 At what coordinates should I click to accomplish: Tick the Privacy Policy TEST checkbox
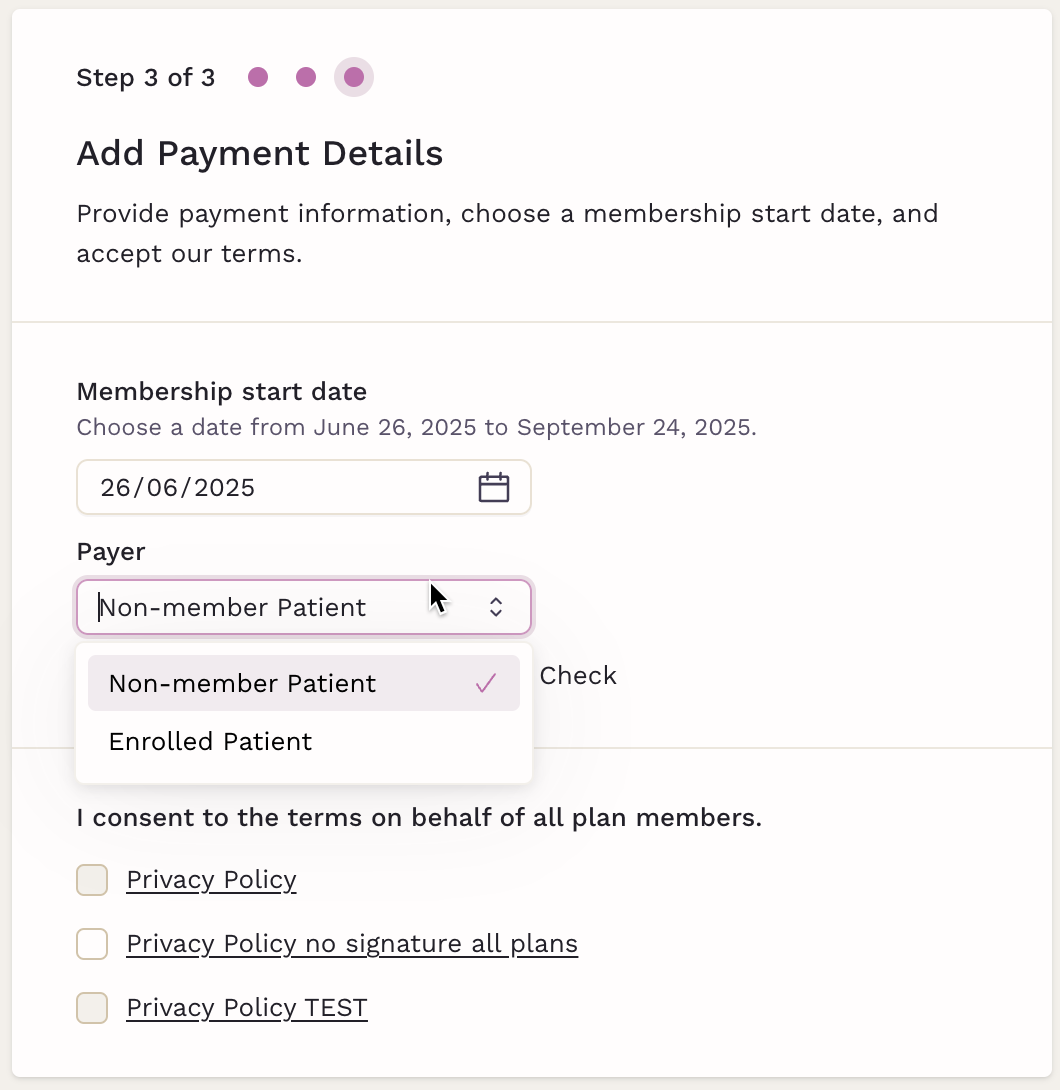coord(92,1008)
